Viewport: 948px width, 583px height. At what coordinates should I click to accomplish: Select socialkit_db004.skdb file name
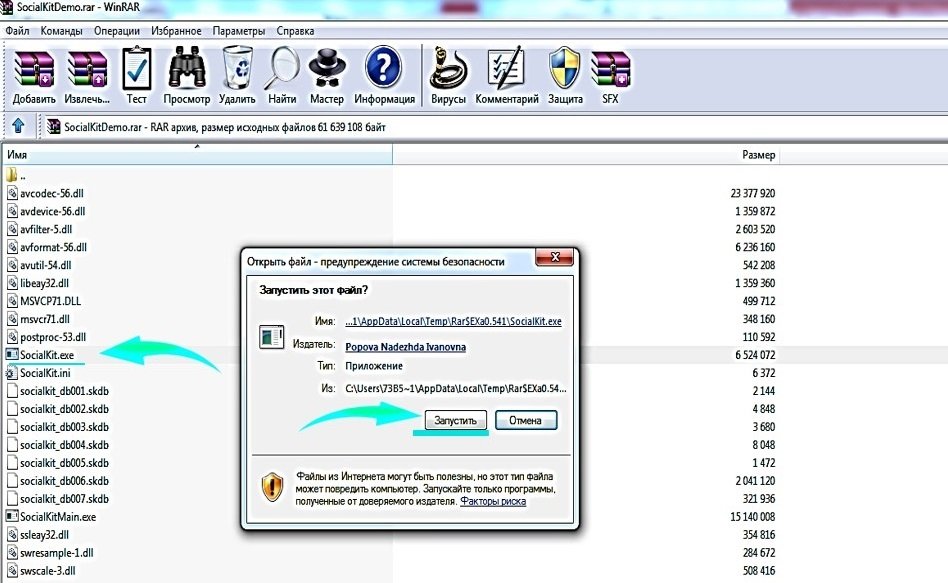pos(64,445)
